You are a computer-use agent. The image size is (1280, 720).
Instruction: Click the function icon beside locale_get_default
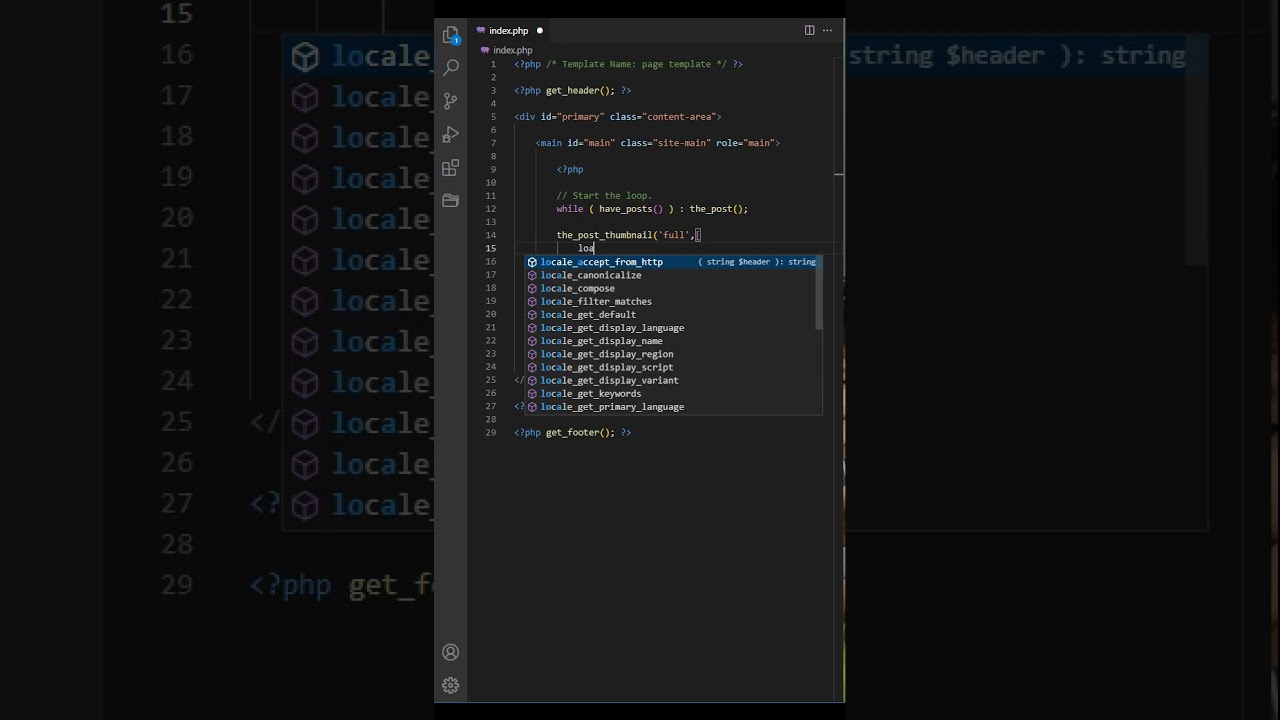pos(532,314)
